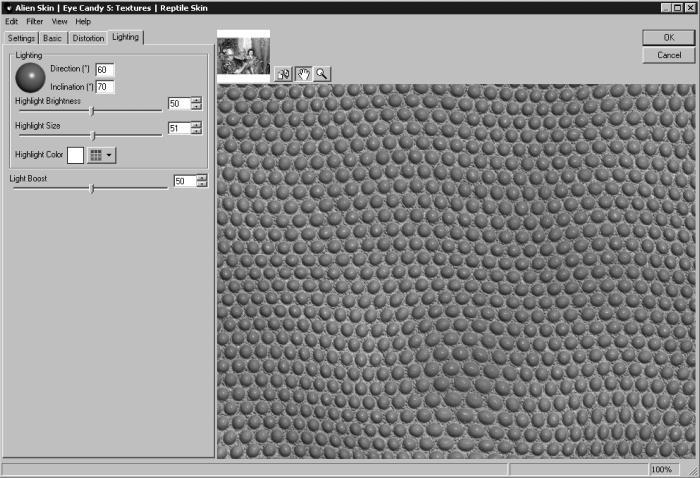This screenshot has width=700, height=478.
Task: Click the lighting direction sphere
Action: 31,78
